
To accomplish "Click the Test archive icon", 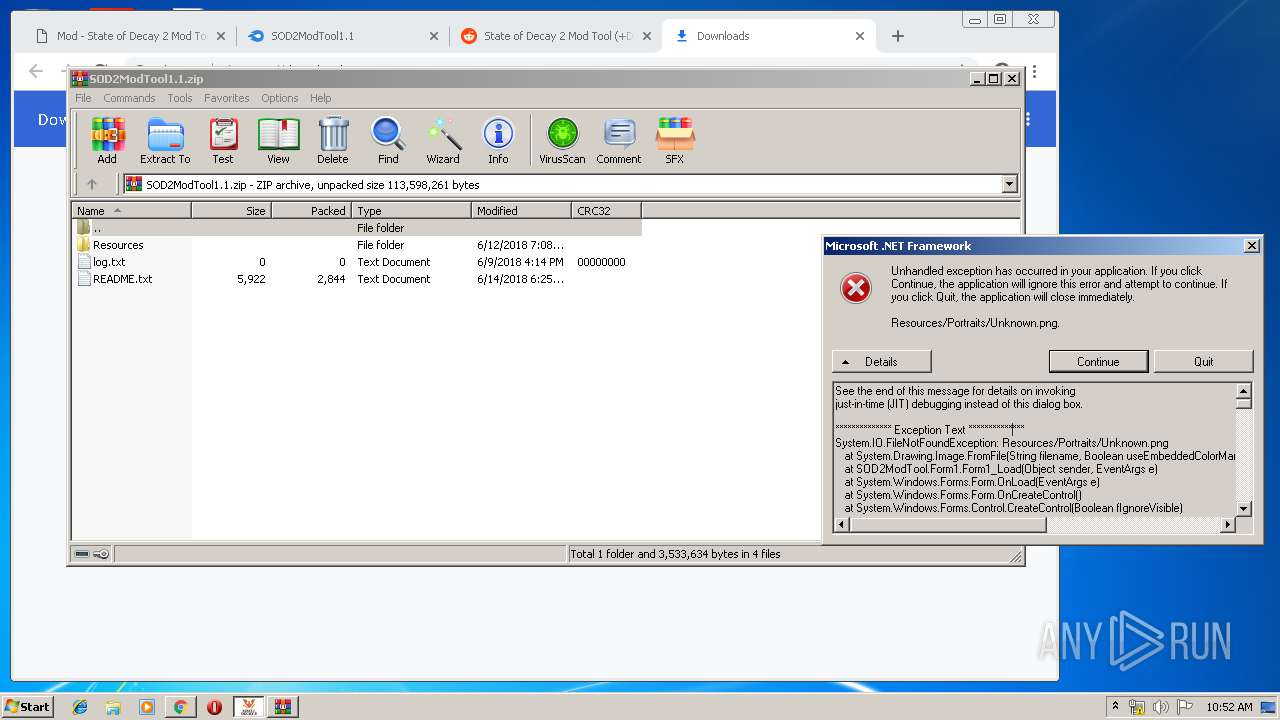I will pyautogui.click(x=223, y=140).
